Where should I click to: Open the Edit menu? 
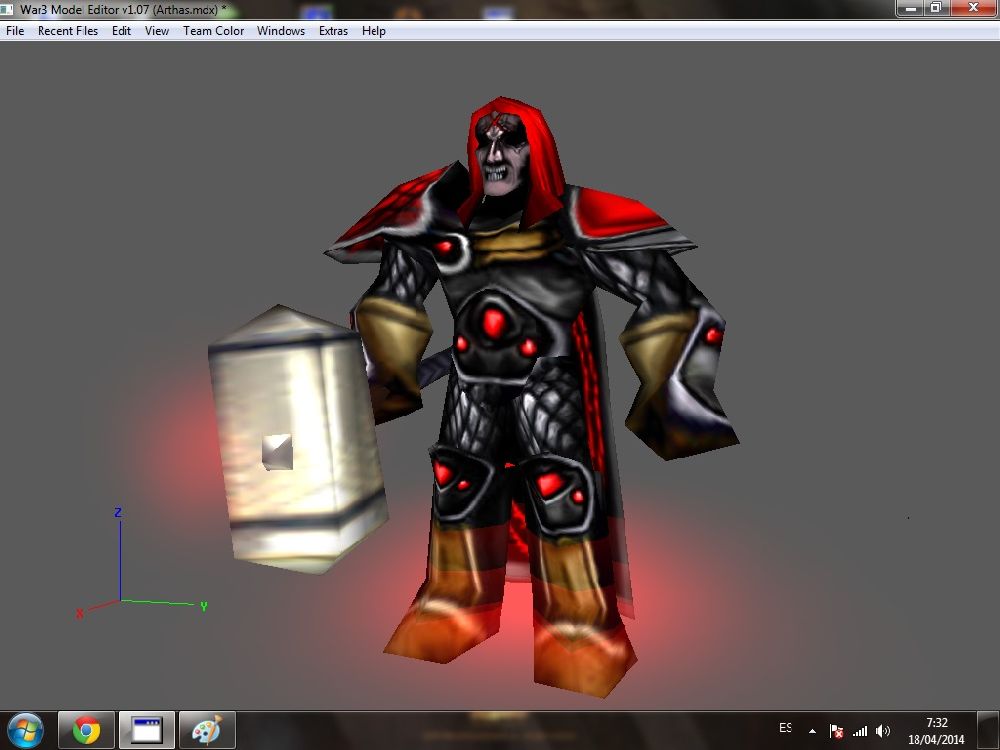[121, 31]
